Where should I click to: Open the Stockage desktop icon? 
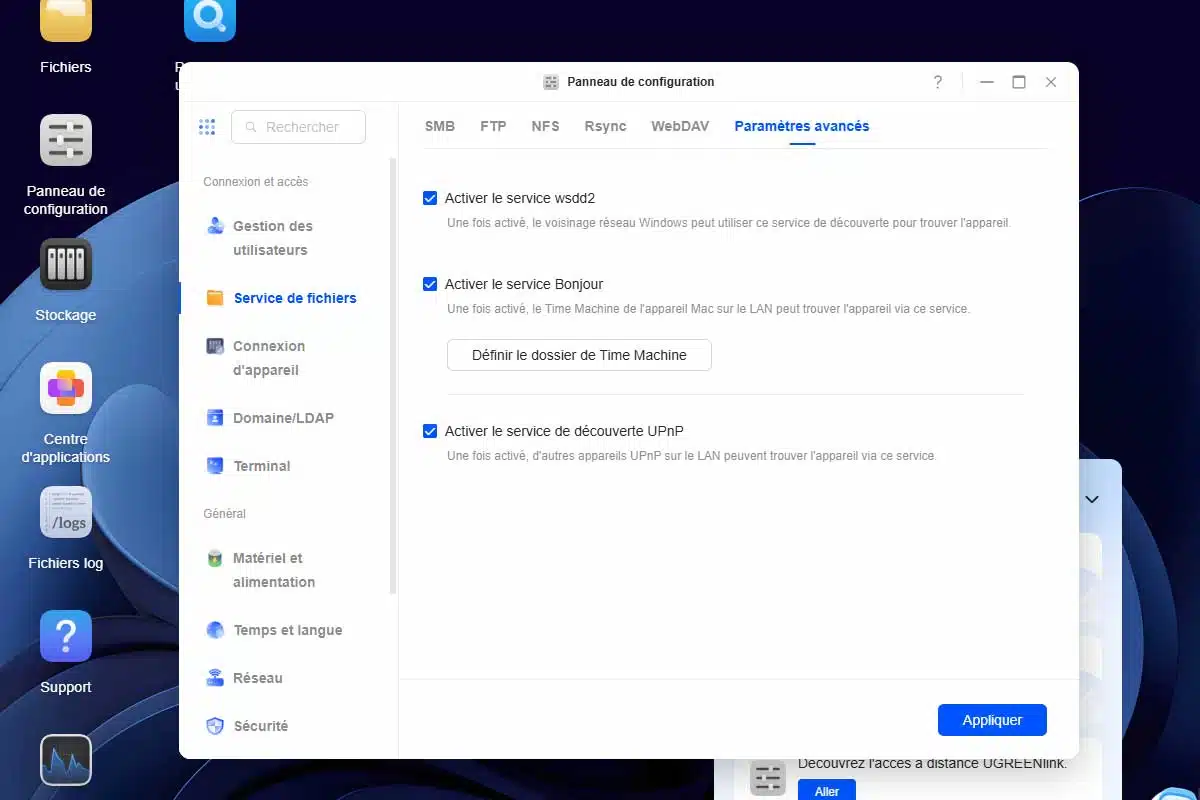[66, 264]
